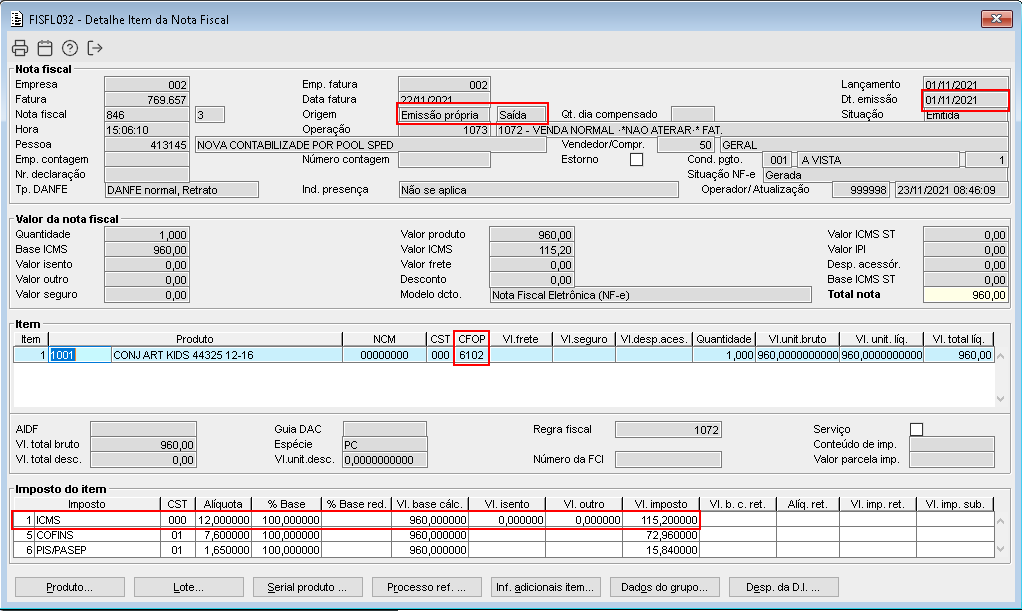Toggle the Estorno checkbox

[x=636, y=160]
